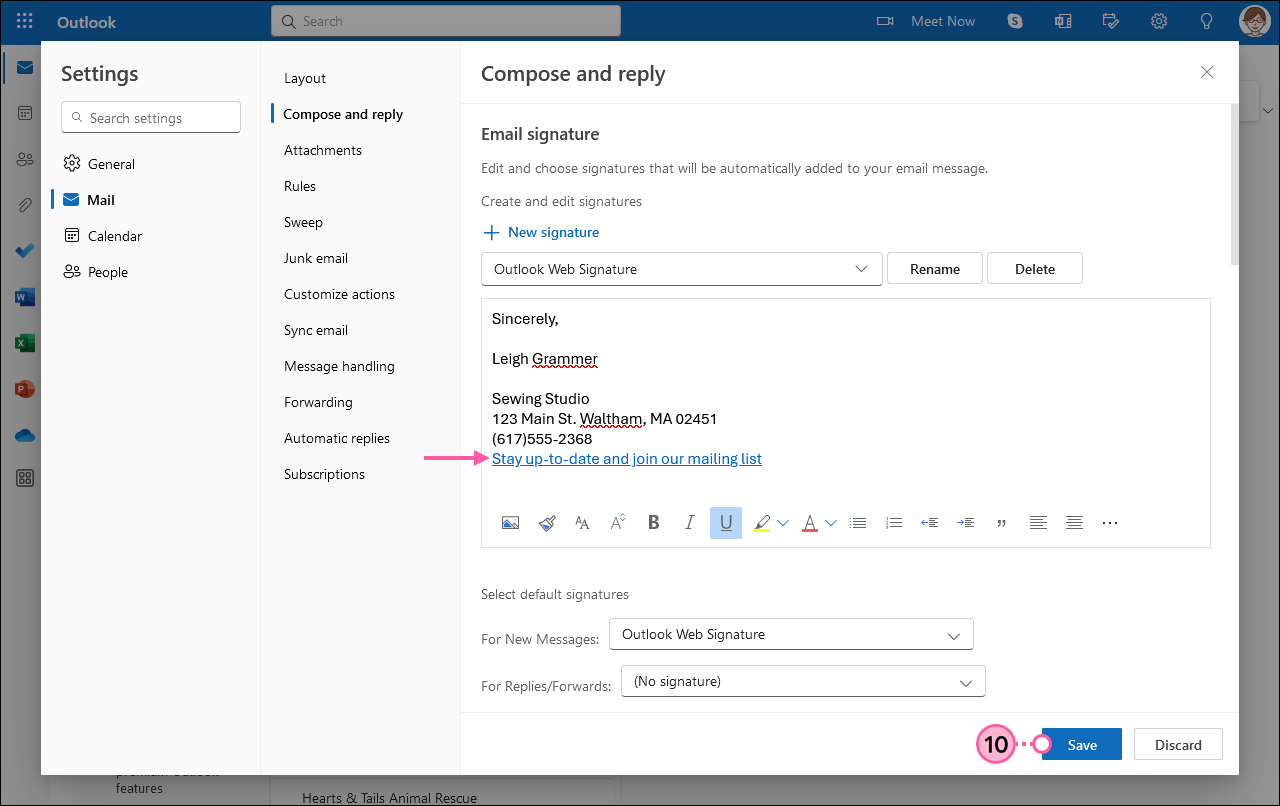This screenshot has height=806, width=1280.
Task: Open the My Day calendar-check icon
Action: tap(1111, 21)
